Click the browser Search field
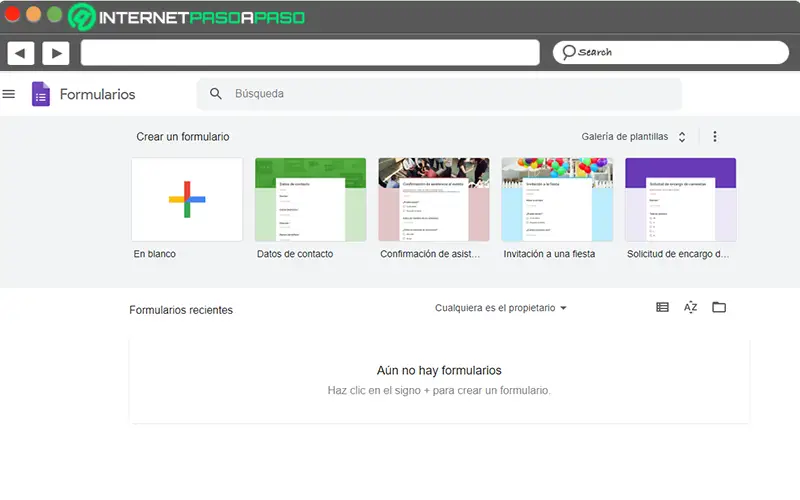The image size is (800, 500). (x=671, y=52)
